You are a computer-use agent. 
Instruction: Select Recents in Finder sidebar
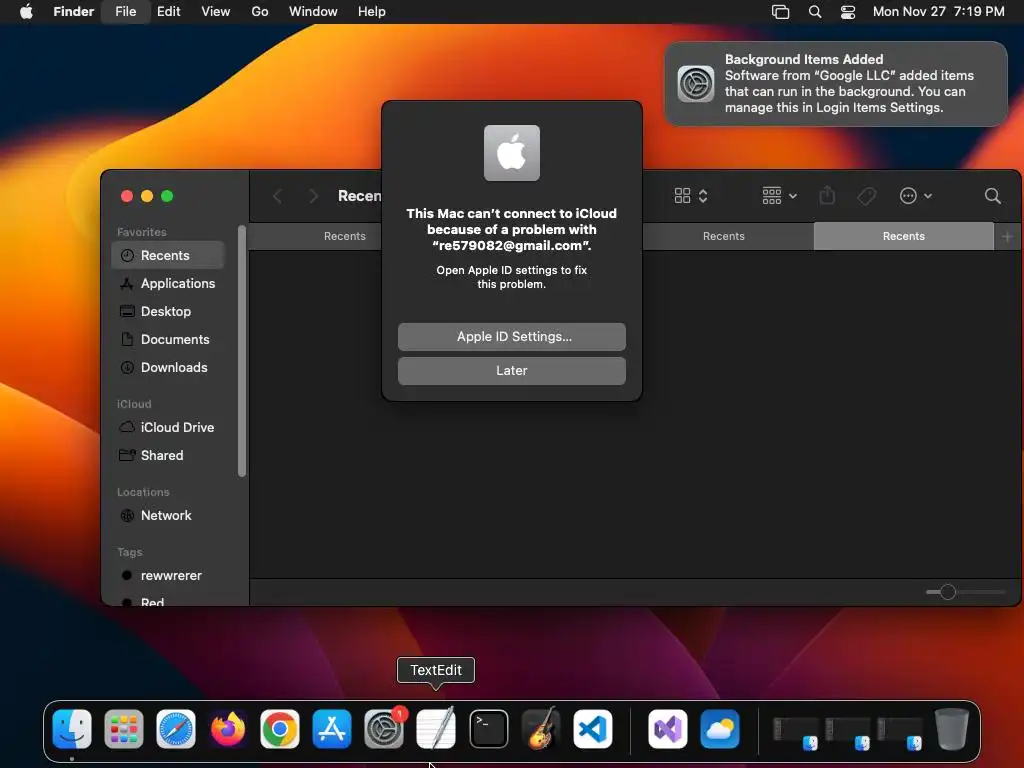point(168,255)
